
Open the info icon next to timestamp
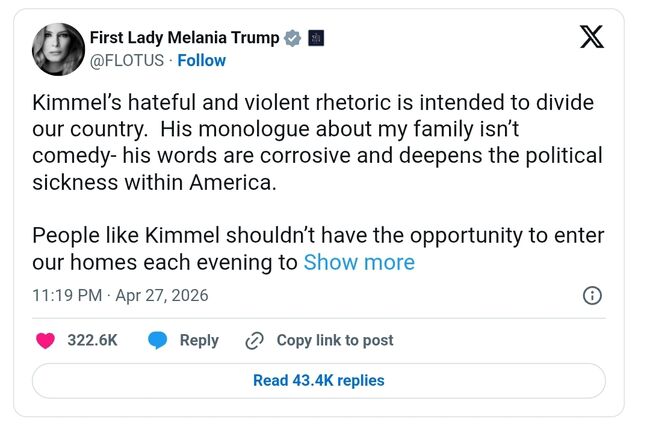click(x=591, y=295)
